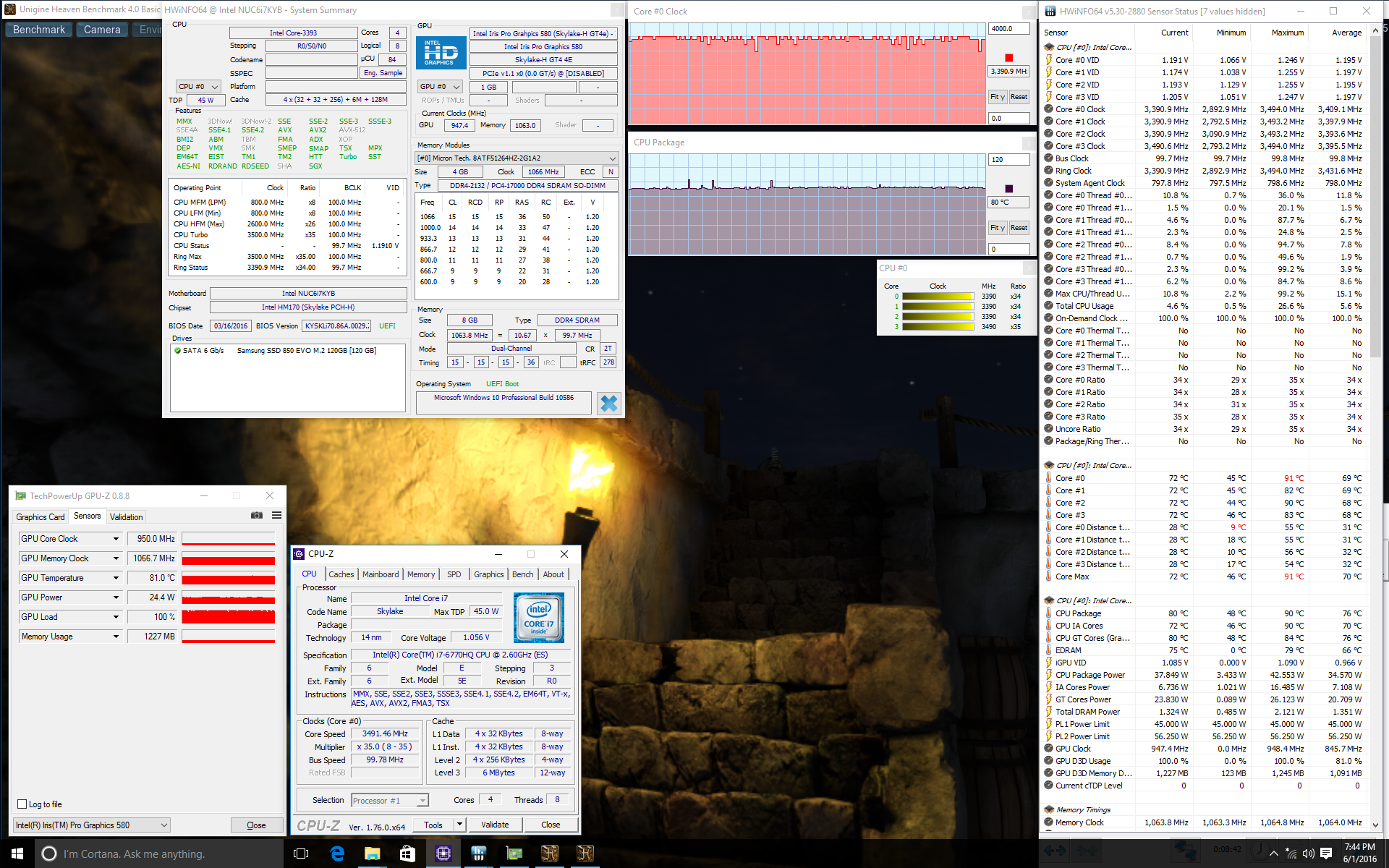
Task: Click the Memory Timings group icon
Action: [x=1049, y=809]
